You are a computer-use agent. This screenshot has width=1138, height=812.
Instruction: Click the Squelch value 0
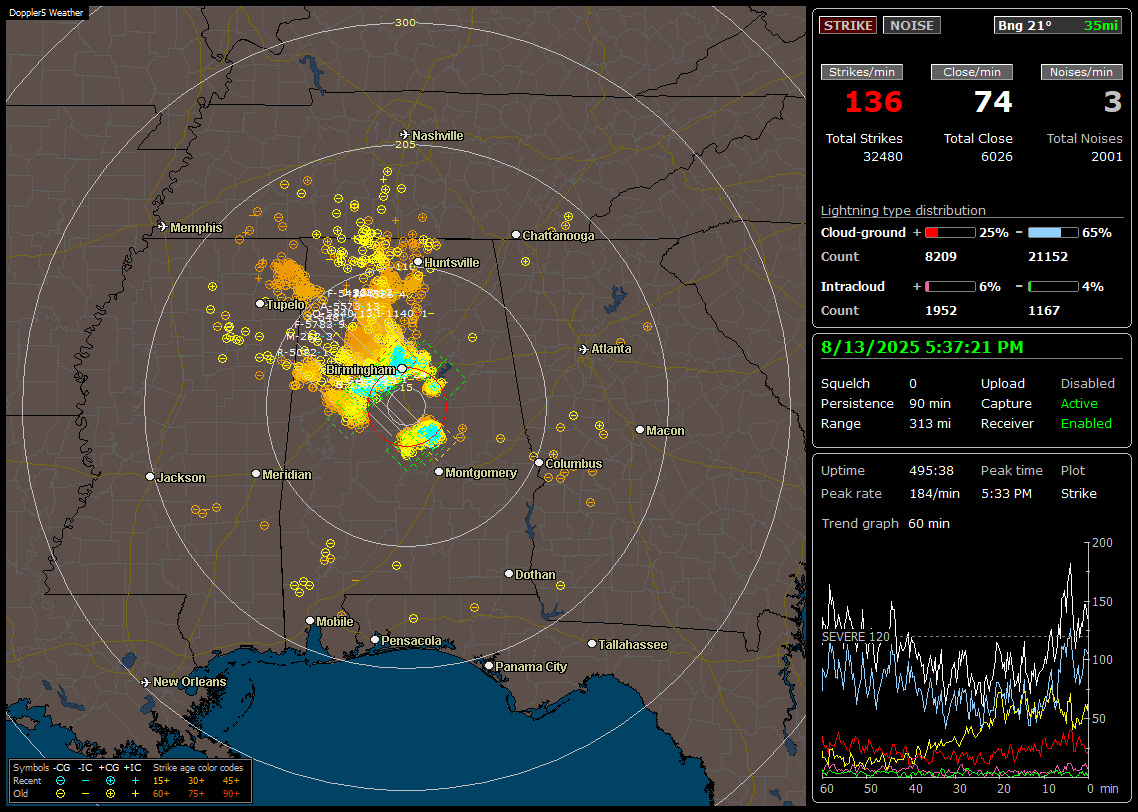(x=913, y=383)
